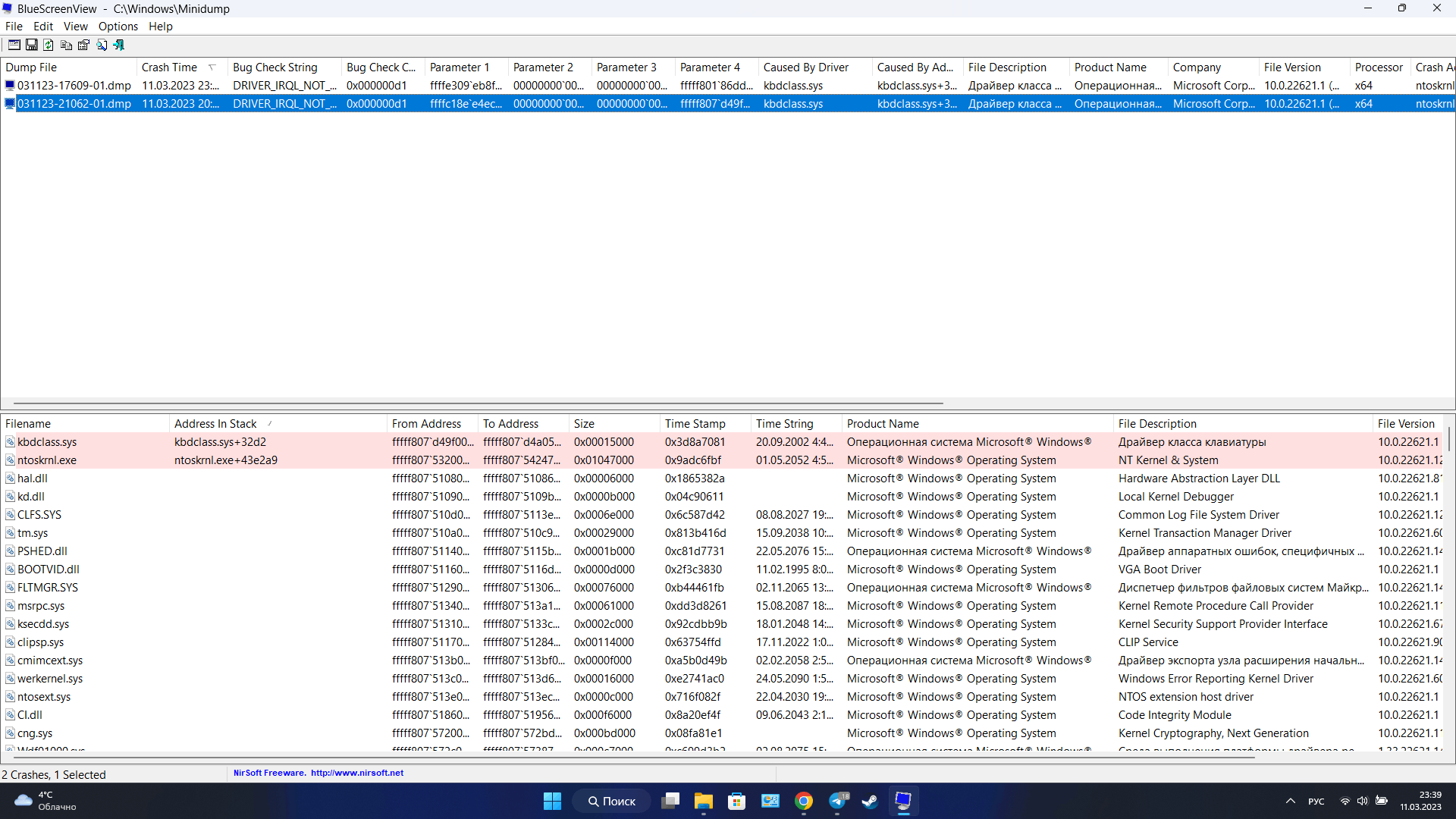1456x819 pixels.
Task: Click the Save Selected Items floppy icon
Action: (32, 45)
